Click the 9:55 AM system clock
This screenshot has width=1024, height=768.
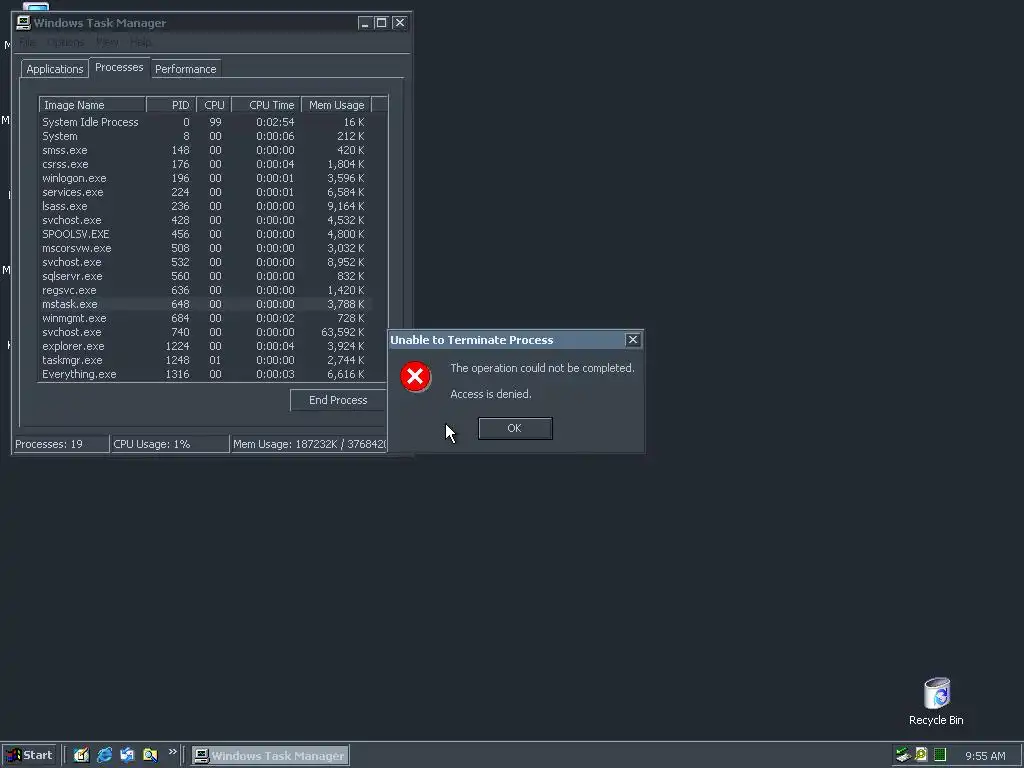(x=985, y=756)
